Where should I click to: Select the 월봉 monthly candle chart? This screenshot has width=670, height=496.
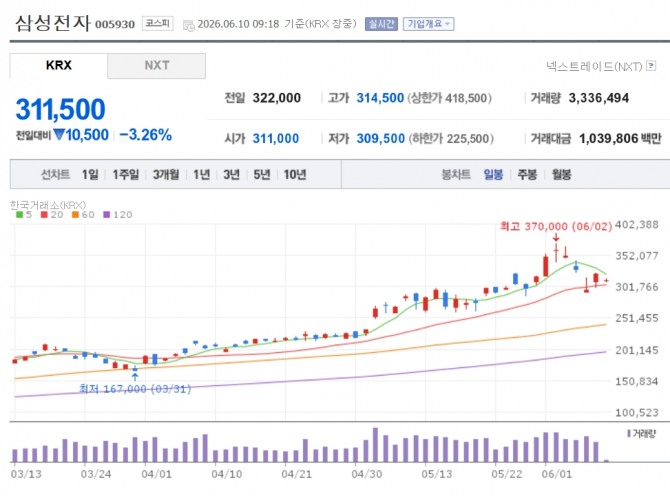coord(561,174)
